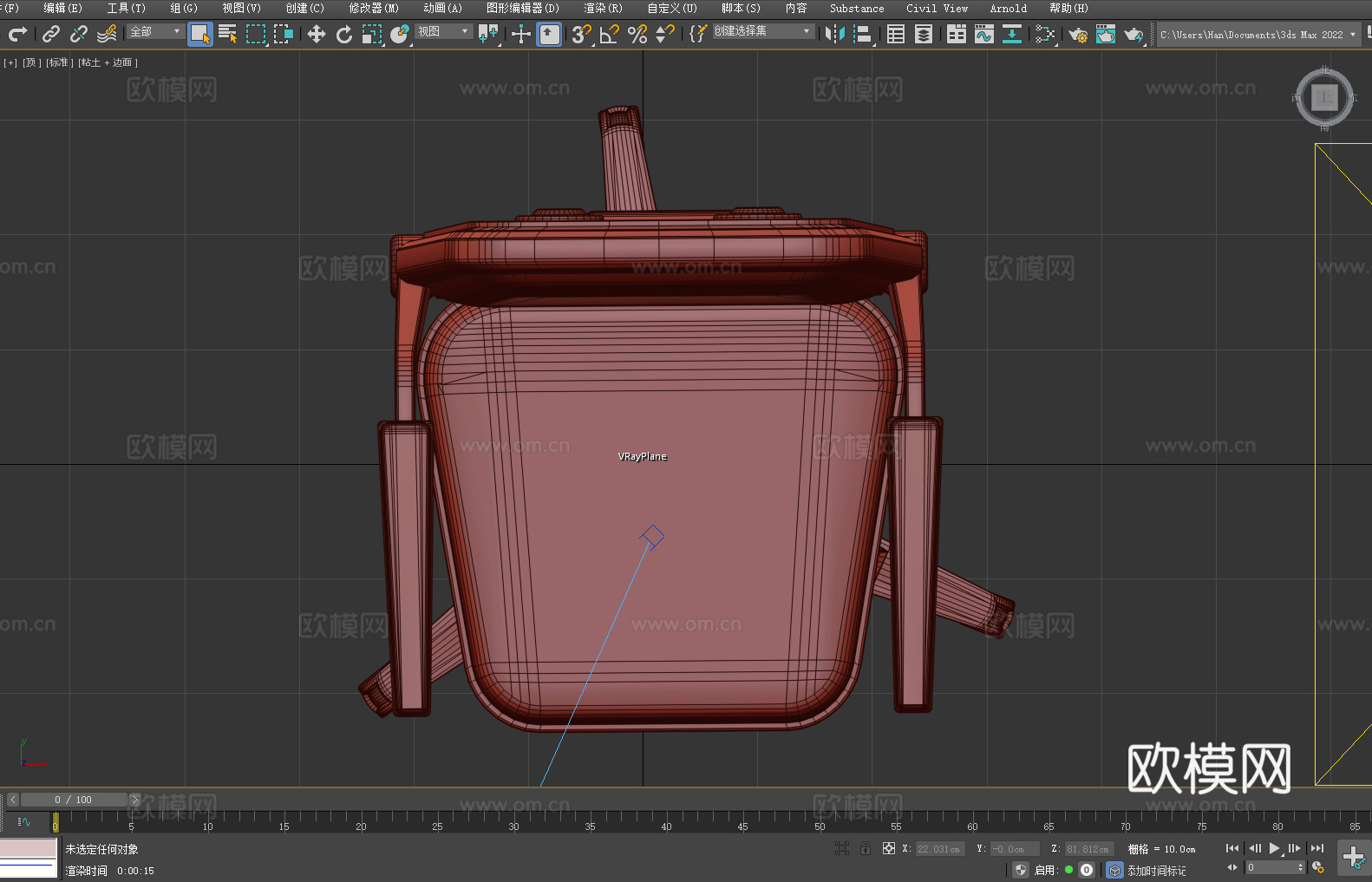This screenshot has width=1372, height=882.
Task: Click the 0 / 100 time slider handle
Action: (74, 800)
